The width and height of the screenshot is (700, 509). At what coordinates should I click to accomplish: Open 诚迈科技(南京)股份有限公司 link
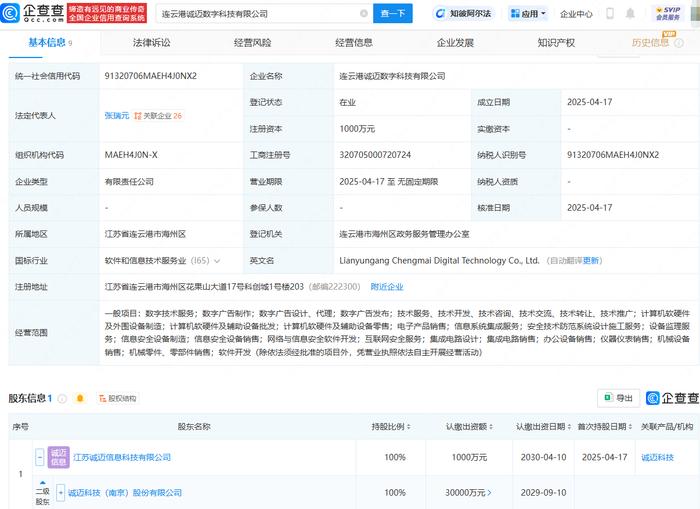(125, 492)
